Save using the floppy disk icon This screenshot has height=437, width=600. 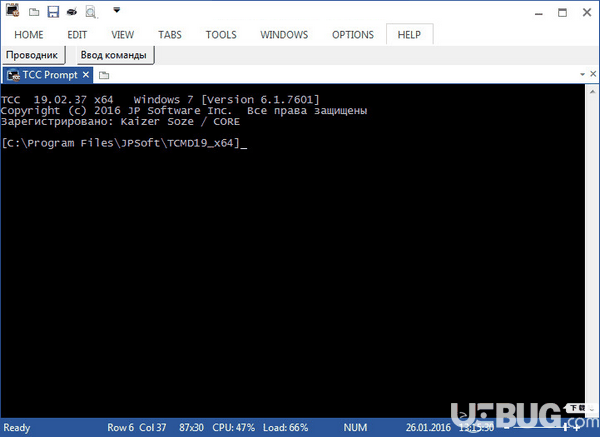(53, 11)
